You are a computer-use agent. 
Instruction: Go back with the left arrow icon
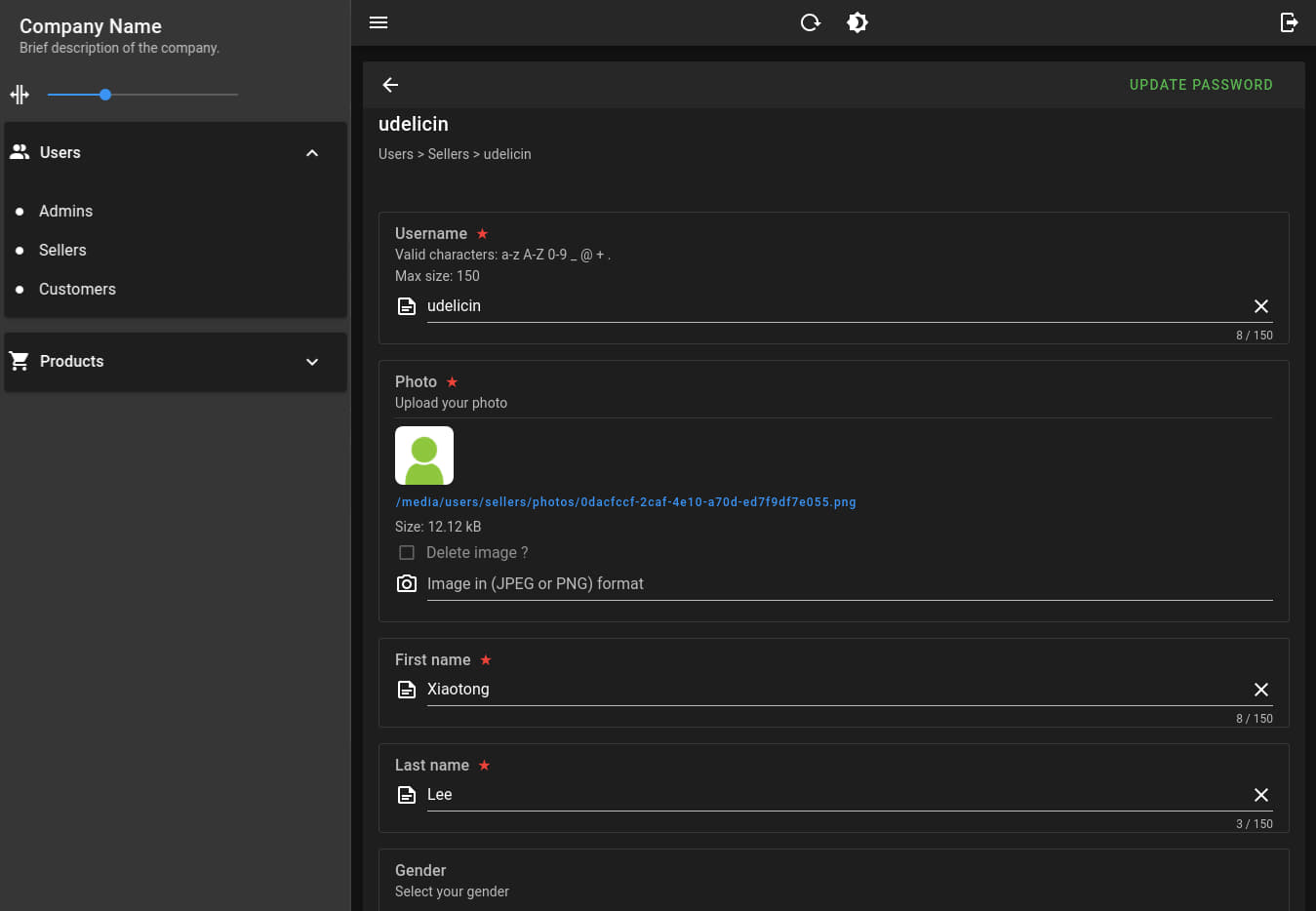click(390, 85)
